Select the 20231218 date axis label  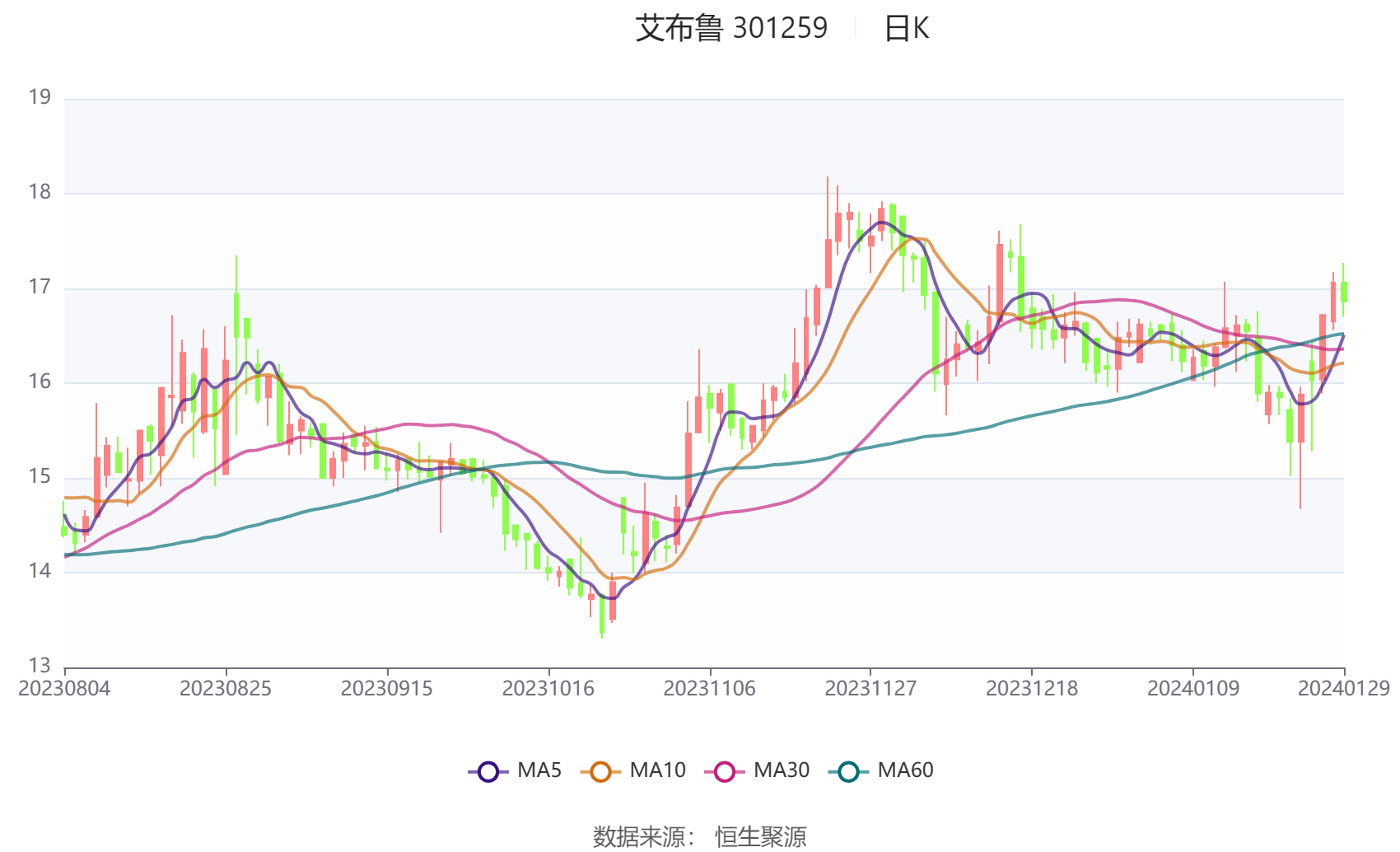[x=1032, y=688]
